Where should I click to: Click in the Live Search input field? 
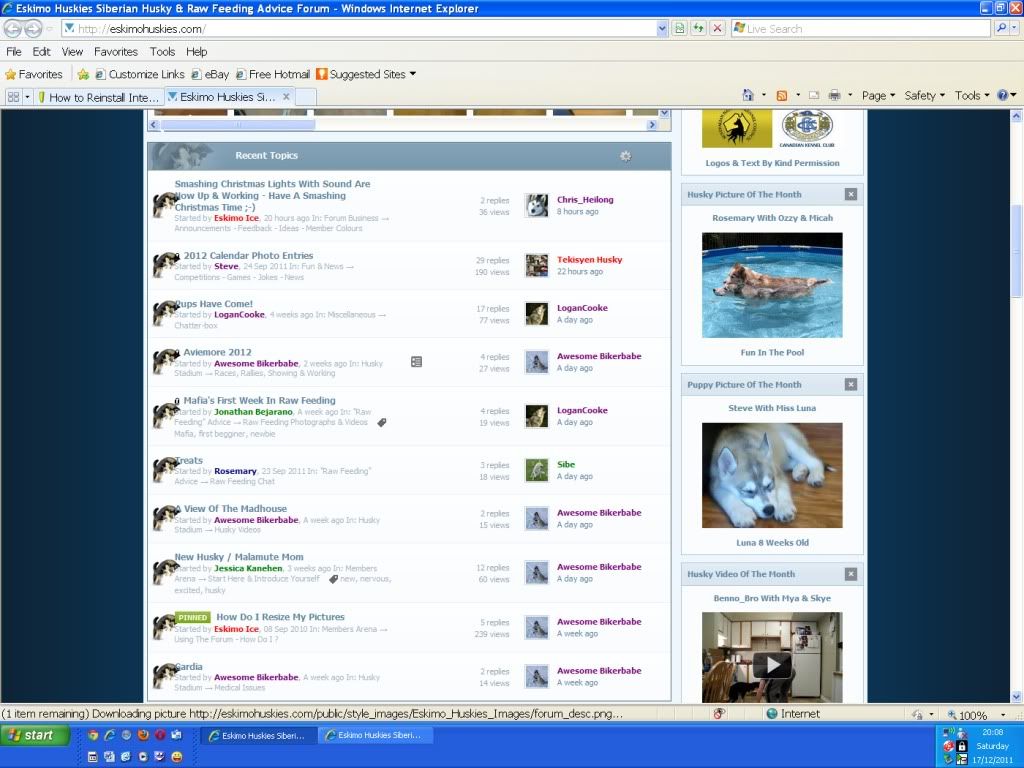coord(862,29)
